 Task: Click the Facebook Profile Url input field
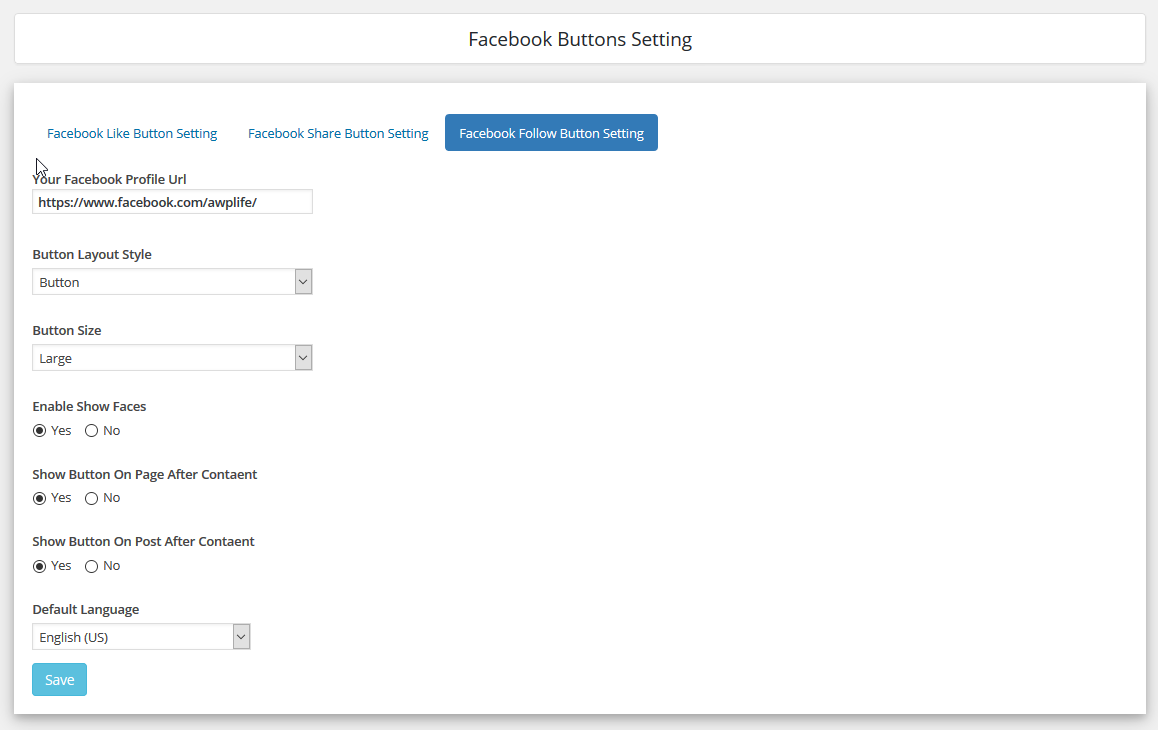click(x=172, y=202)
